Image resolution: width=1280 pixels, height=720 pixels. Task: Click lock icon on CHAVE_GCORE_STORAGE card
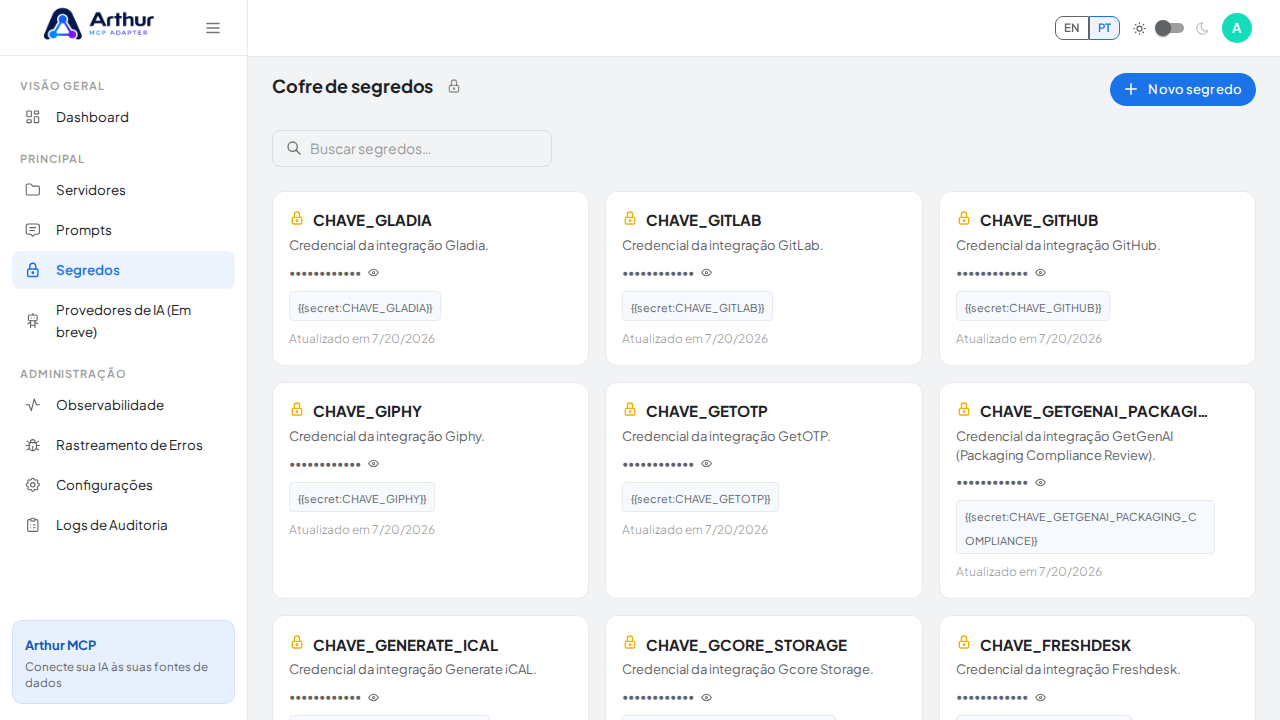[x=630, y=643]
